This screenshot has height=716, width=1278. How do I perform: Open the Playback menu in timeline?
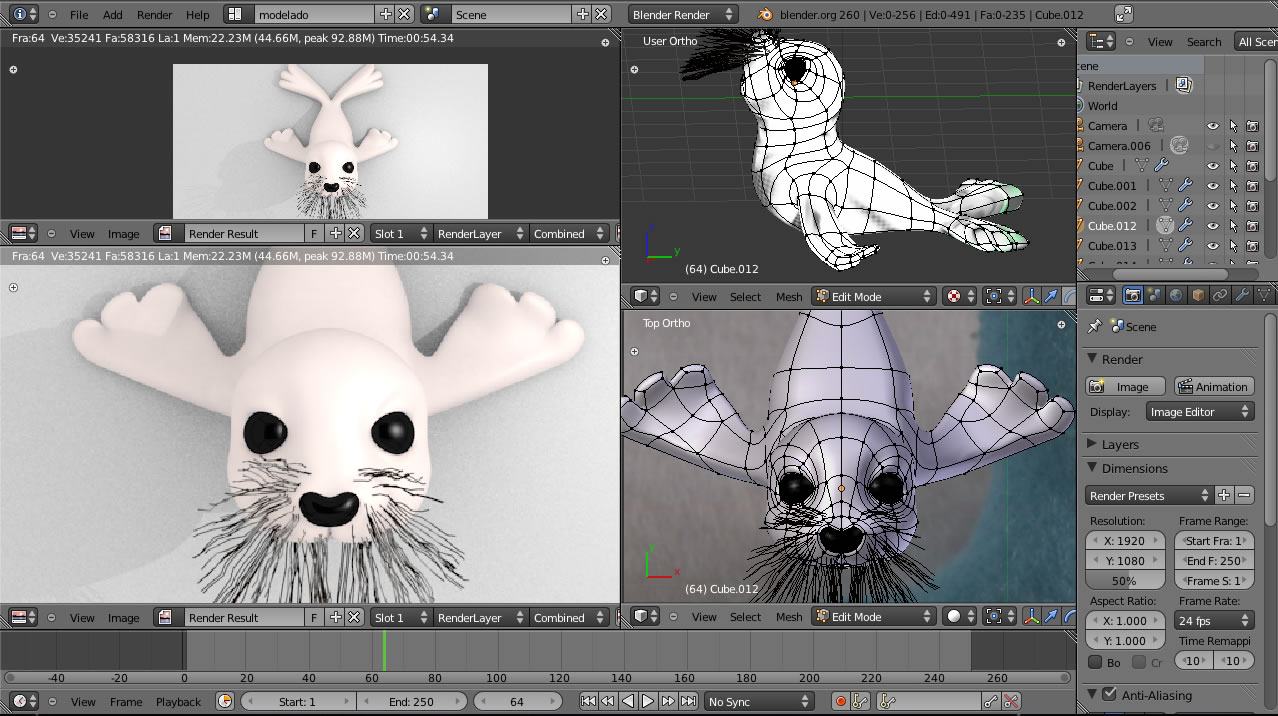click(x=178, y=702)
